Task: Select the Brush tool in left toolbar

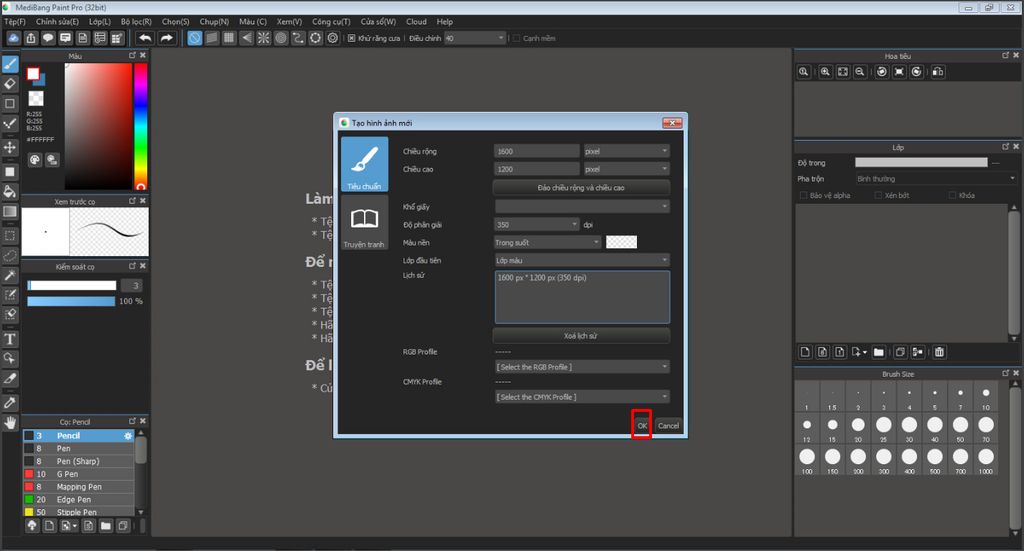Action: pyautogui.click(x=10, y=64)
